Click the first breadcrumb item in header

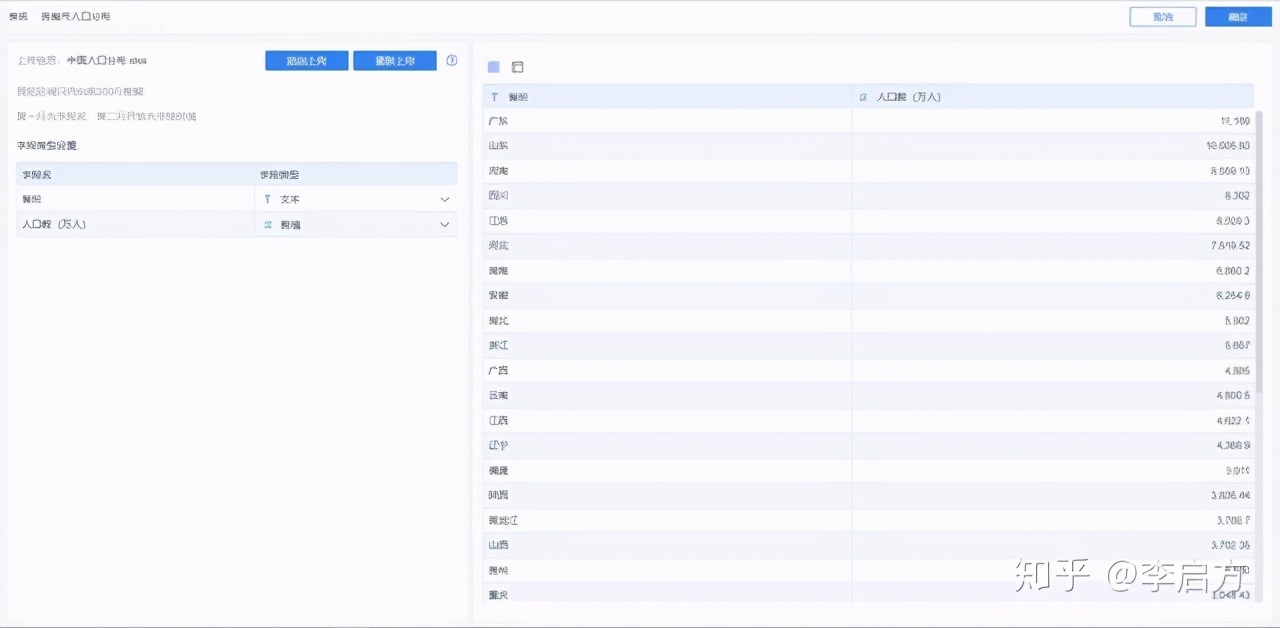click(18, 17)
